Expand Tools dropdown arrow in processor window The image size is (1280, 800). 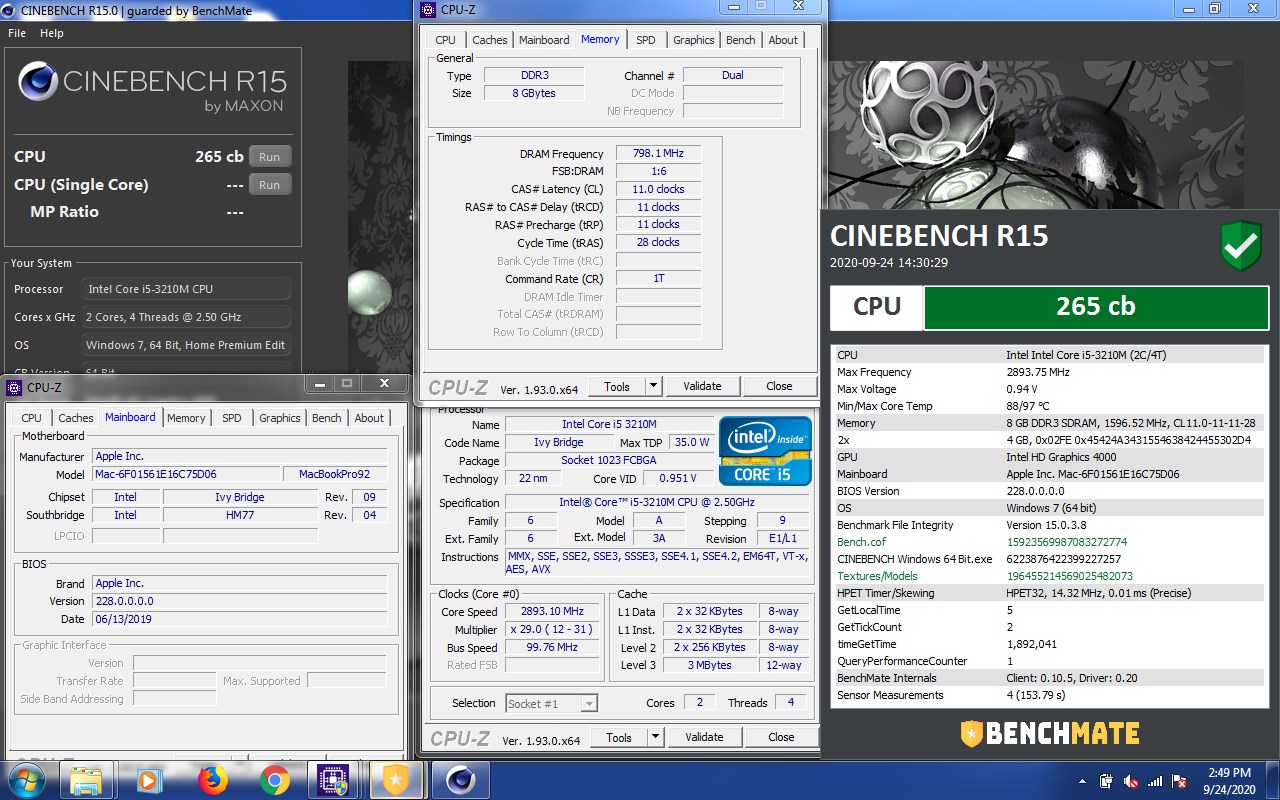[655, 737]
